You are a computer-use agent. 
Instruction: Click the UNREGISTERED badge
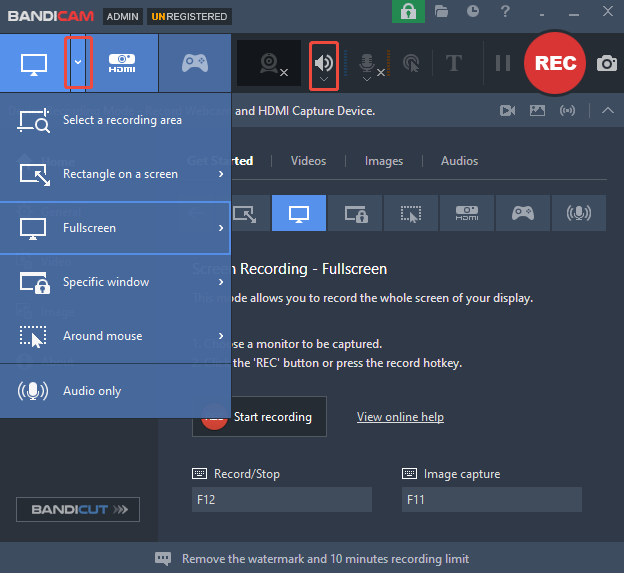189,17
